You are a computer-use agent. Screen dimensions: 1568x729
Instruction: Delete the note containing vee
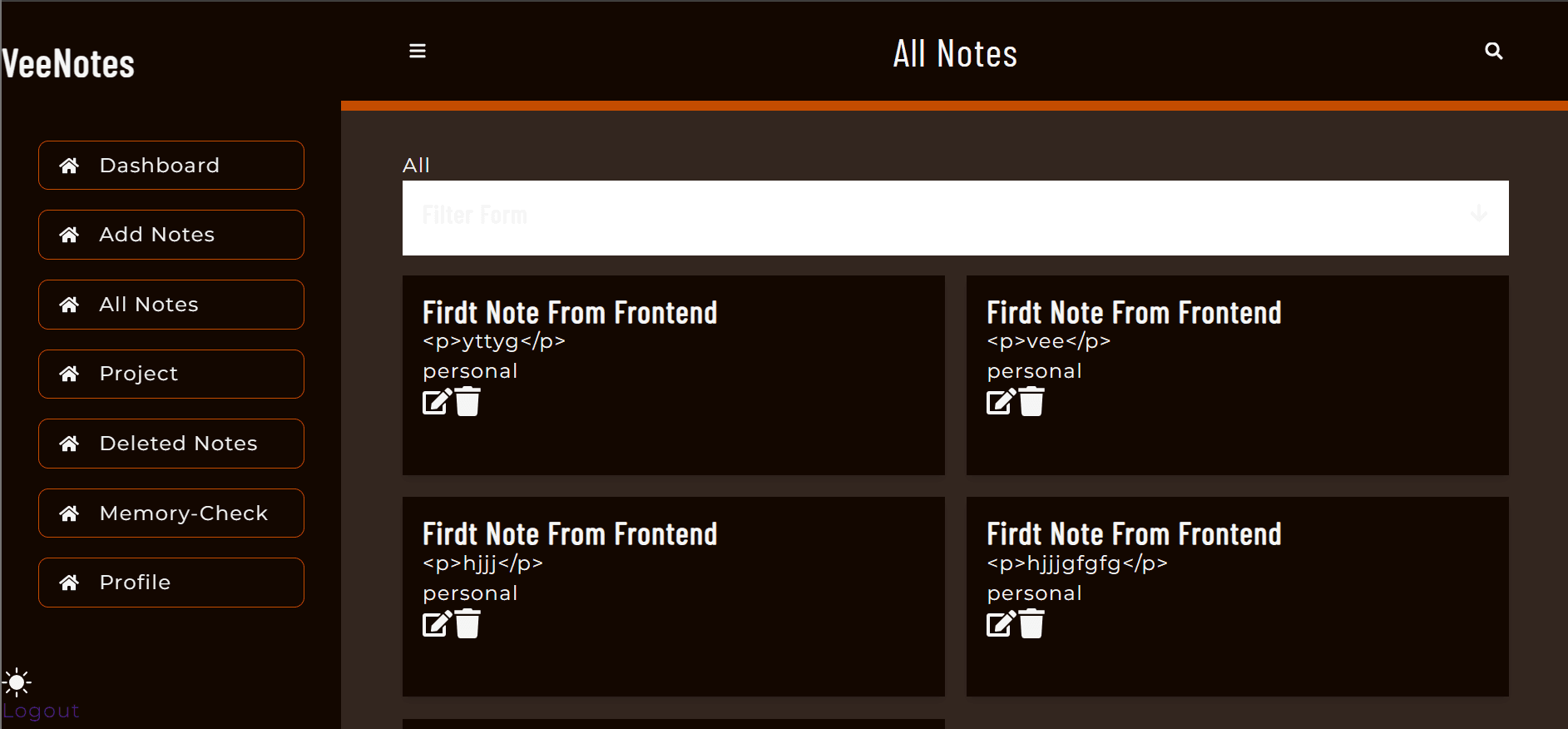pos(1031,402)
